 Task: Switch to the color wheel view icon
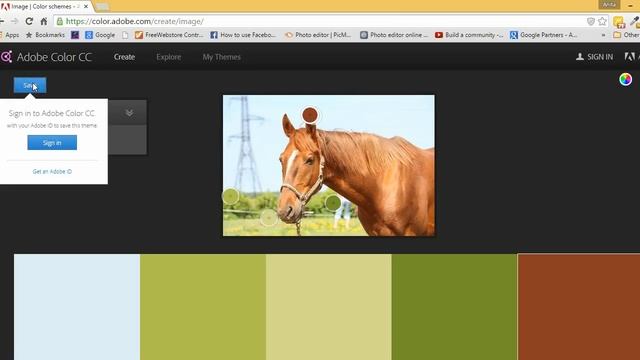[x=625, y=79]
